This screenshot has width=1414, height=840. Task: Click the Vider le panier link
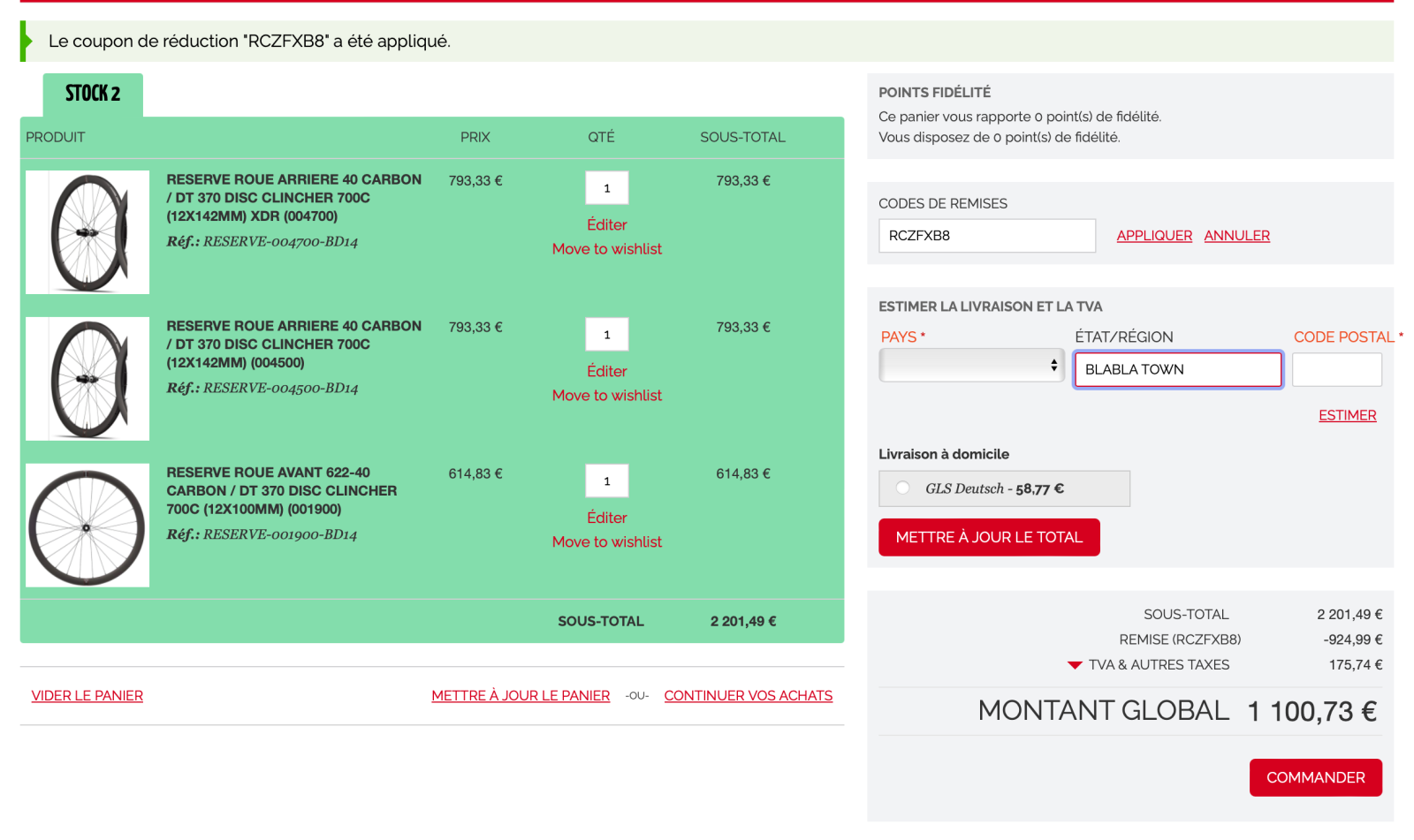point(87,696)
